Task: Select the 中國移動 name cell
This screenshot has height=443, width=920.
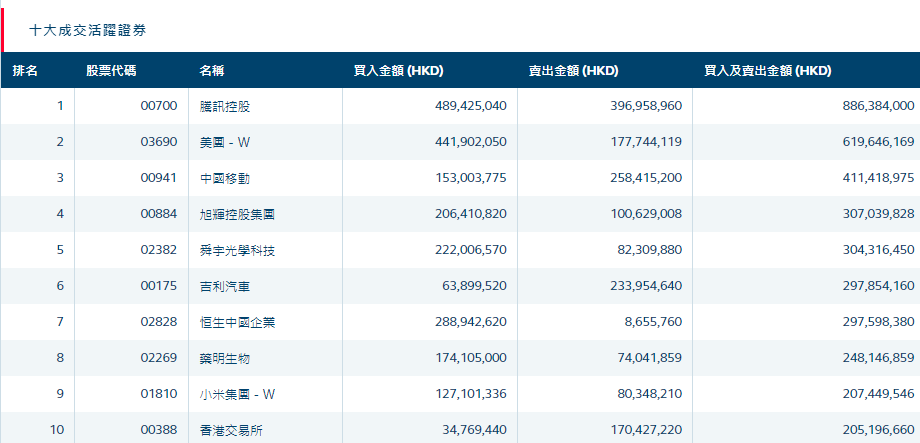Action: click(x=225, y=178)
